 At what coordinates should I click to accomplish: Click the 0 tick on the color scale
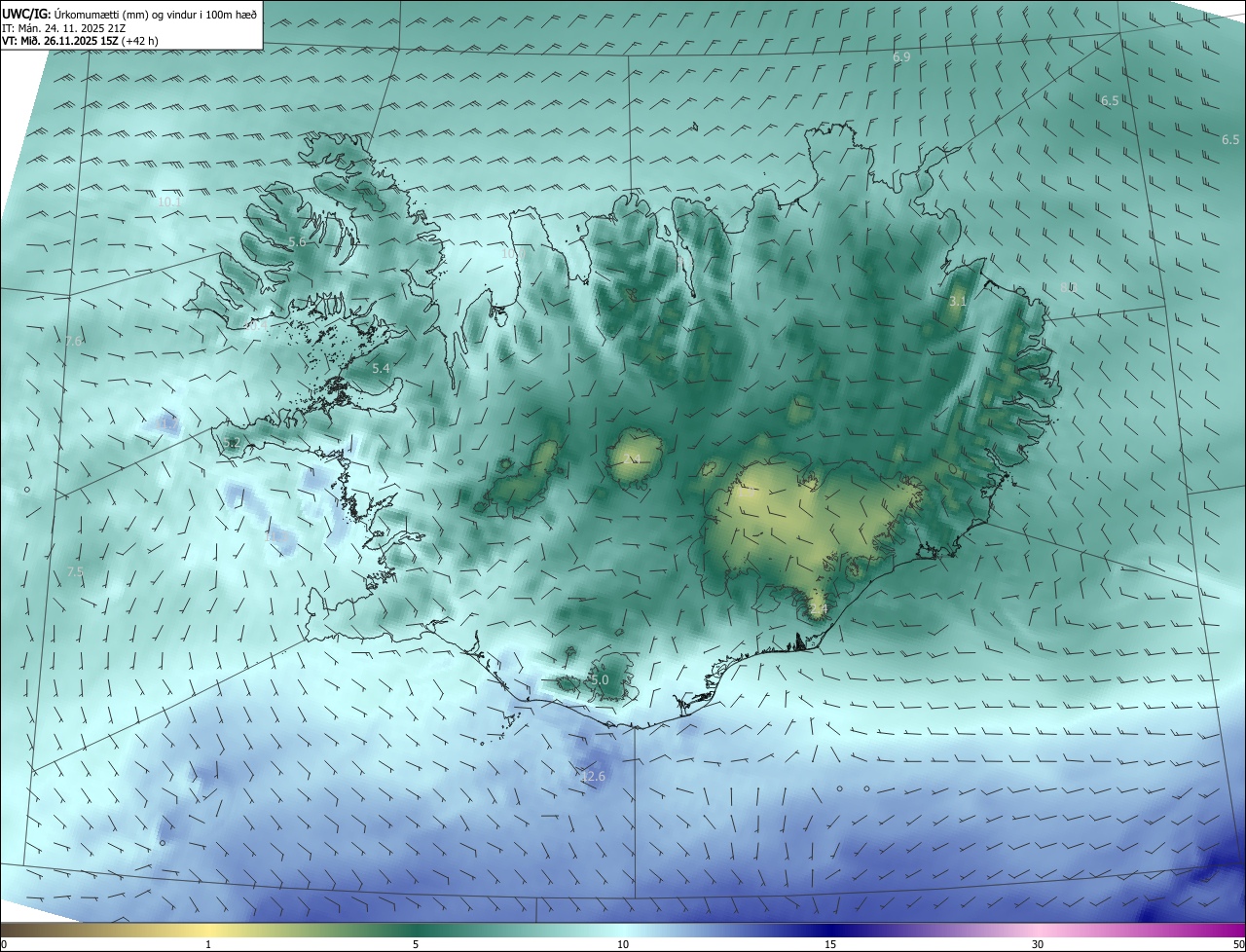click(x=4, y=944)
